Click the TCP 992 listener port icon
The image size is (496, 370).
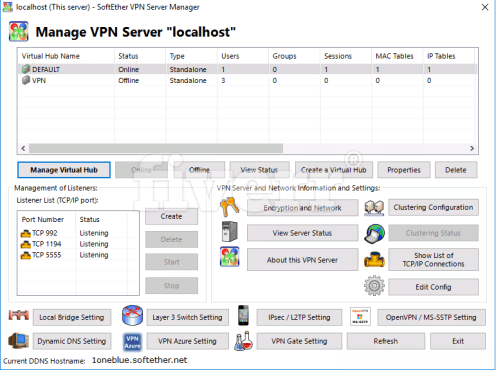26,233
